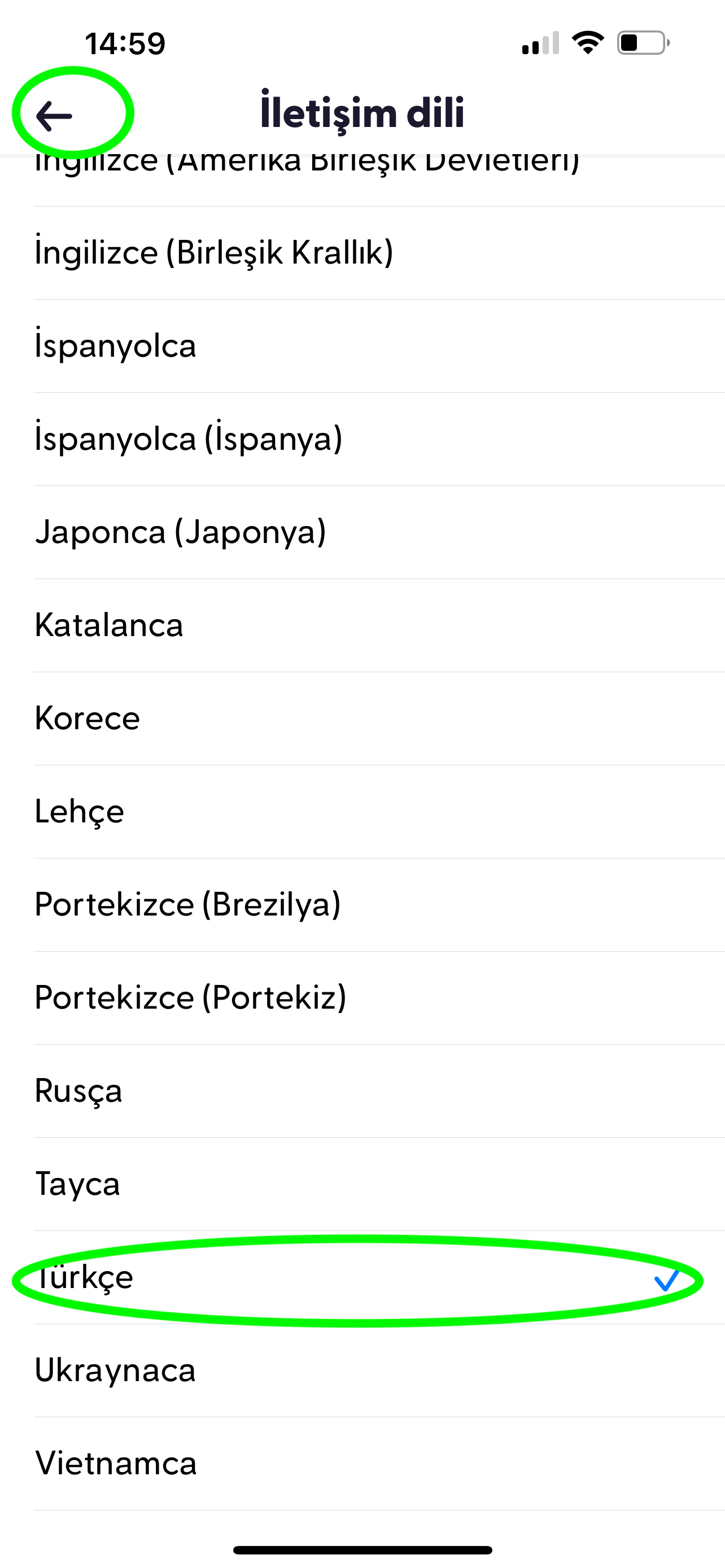Tap the home indicator bar
The height and width of the screenshot is (1568, 725).
pos(362,1550)
